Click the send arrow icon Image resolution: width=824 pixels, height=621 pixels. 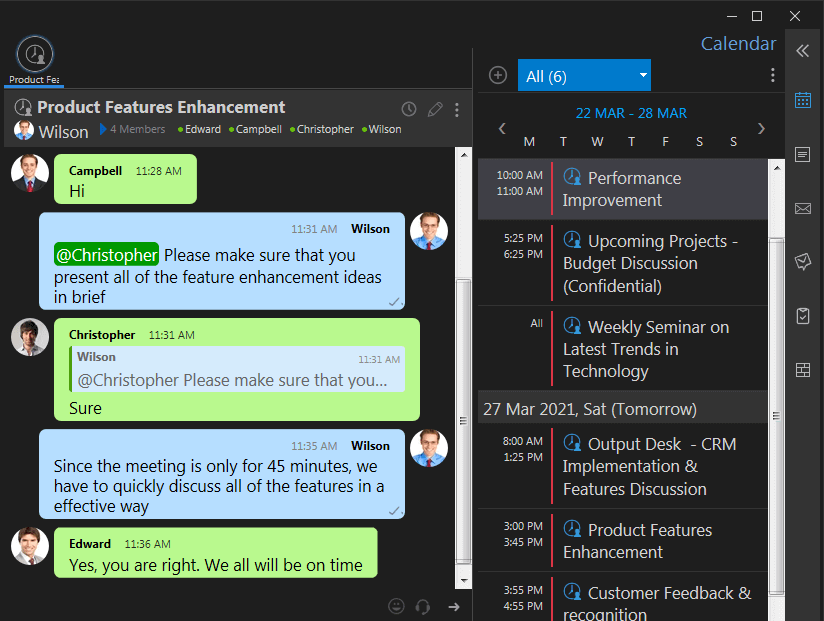[x=454, y=607]
